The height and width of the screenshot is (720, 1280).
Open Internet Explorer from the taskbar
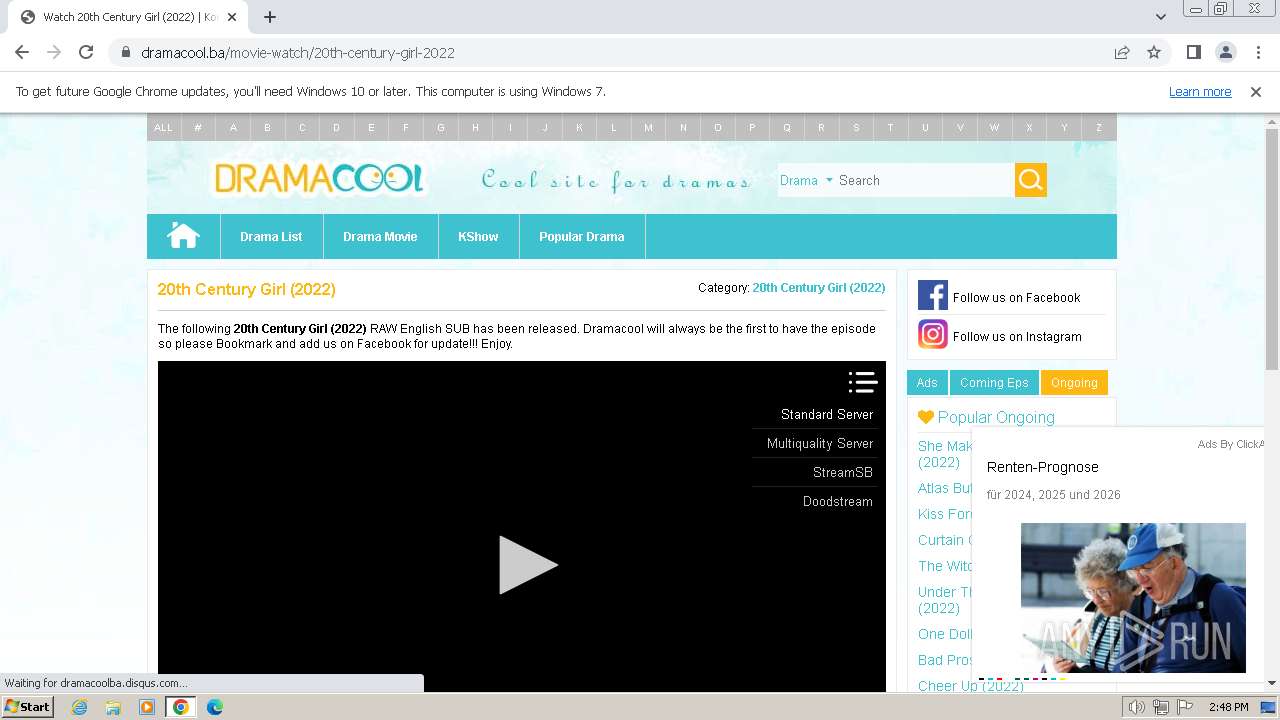click(x=79, y=707)
